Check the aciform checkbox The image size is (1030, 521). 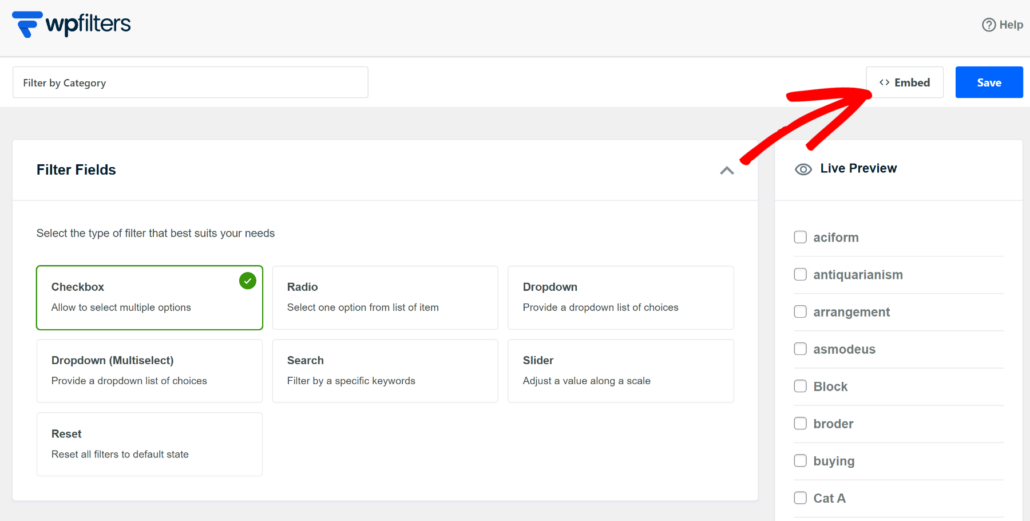[x=800, y=237]
